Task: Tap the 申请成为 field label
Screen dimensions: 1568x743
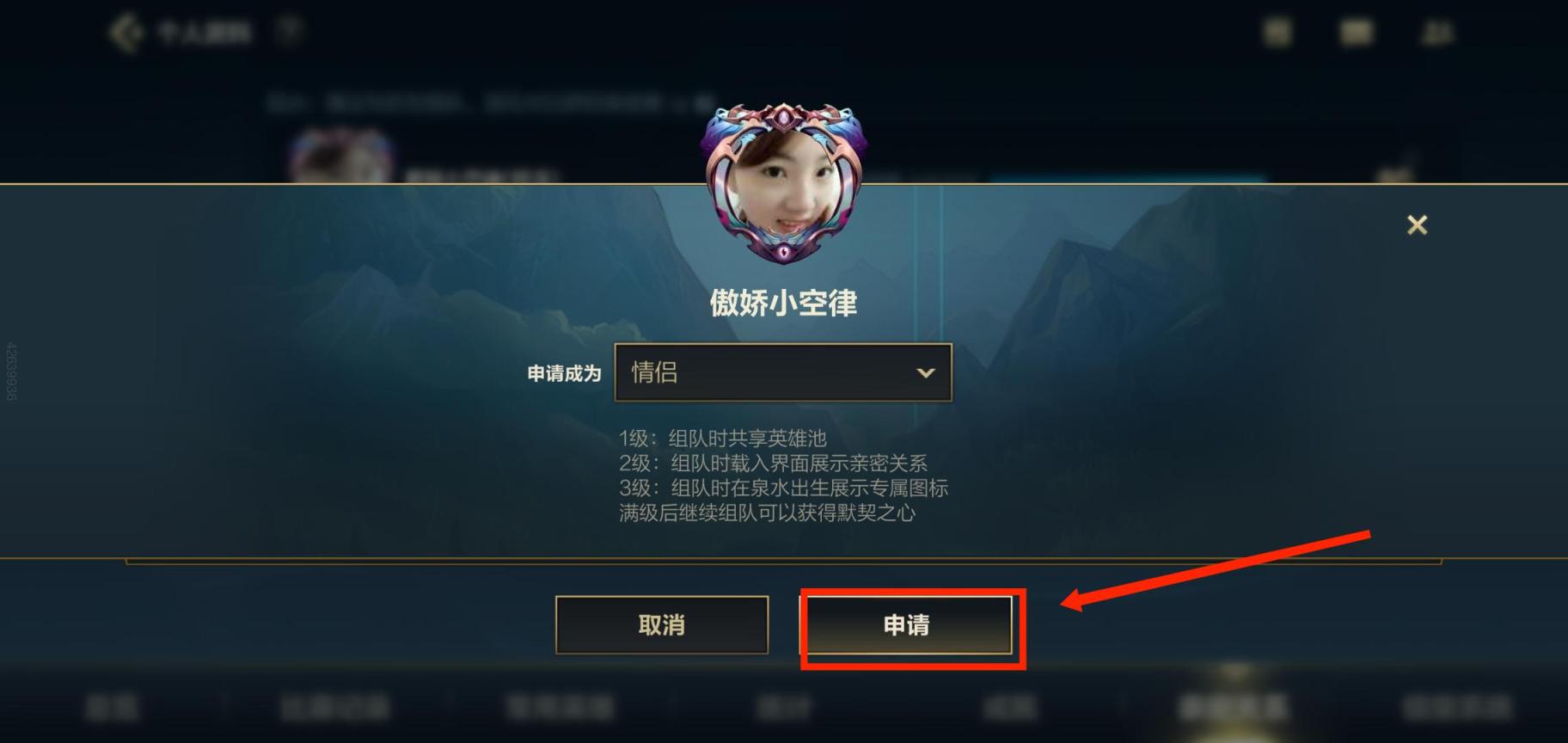Action: pos(564,373)
